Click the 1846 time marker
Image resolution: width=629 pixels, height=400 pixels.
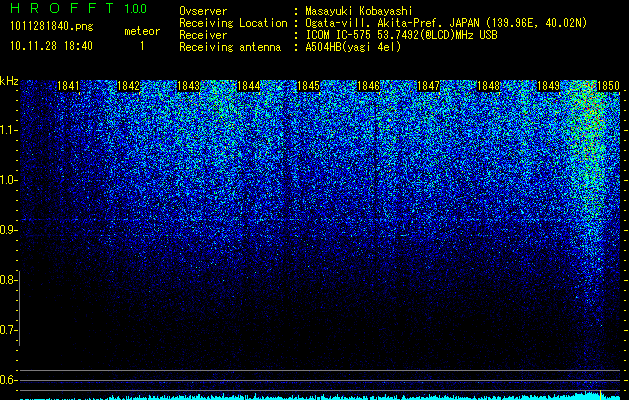coord(368,86)
